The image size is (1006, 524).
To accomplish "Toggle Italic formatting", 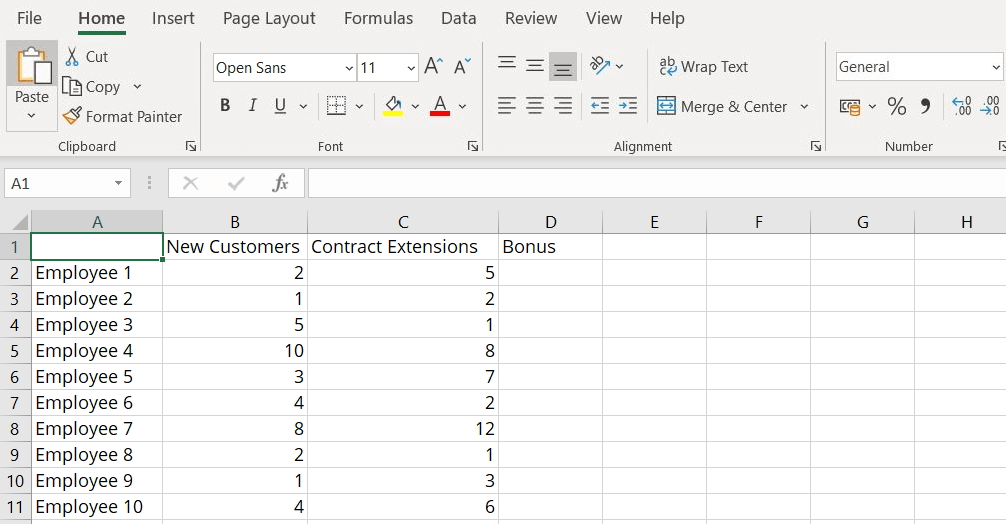I will 252,106.
